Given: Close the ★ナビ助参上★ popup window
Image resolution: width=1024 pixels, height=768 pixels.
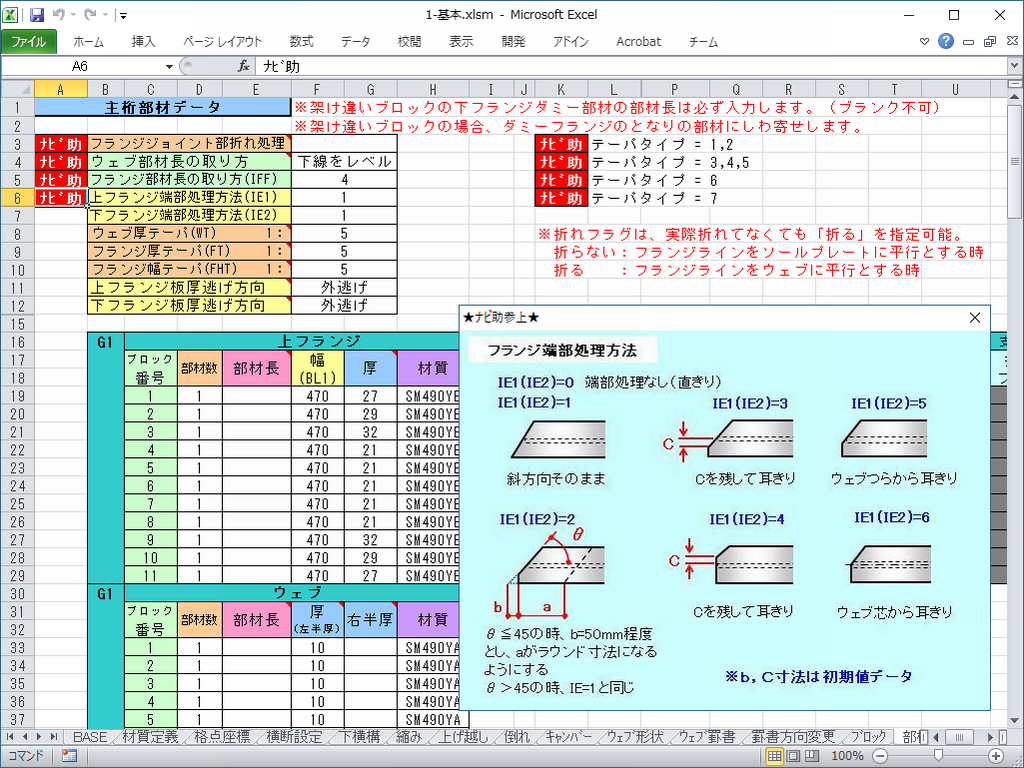Looking at the screenshot, I should pos(975,318).
